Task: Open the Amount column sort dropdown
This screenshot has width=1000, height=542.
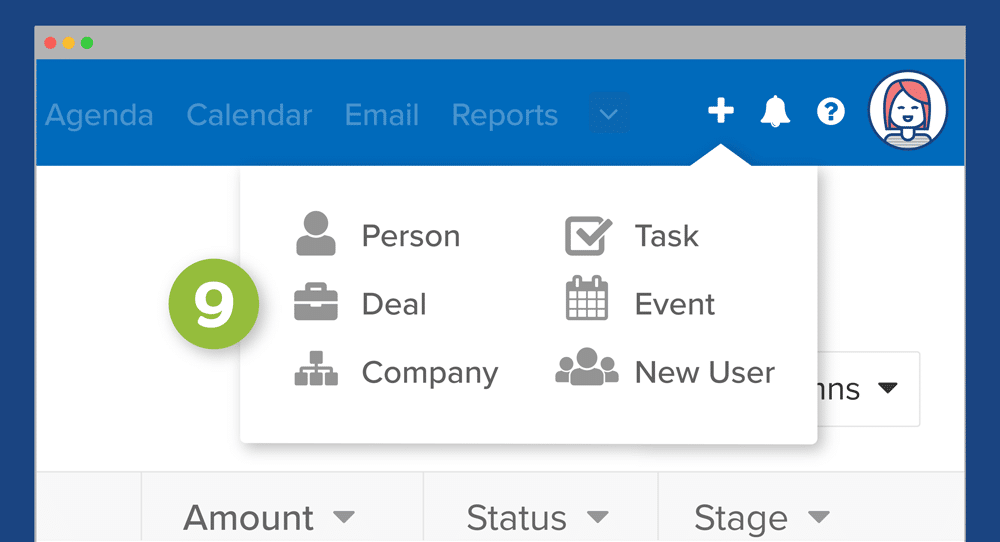Action: [x=343, y=518]
